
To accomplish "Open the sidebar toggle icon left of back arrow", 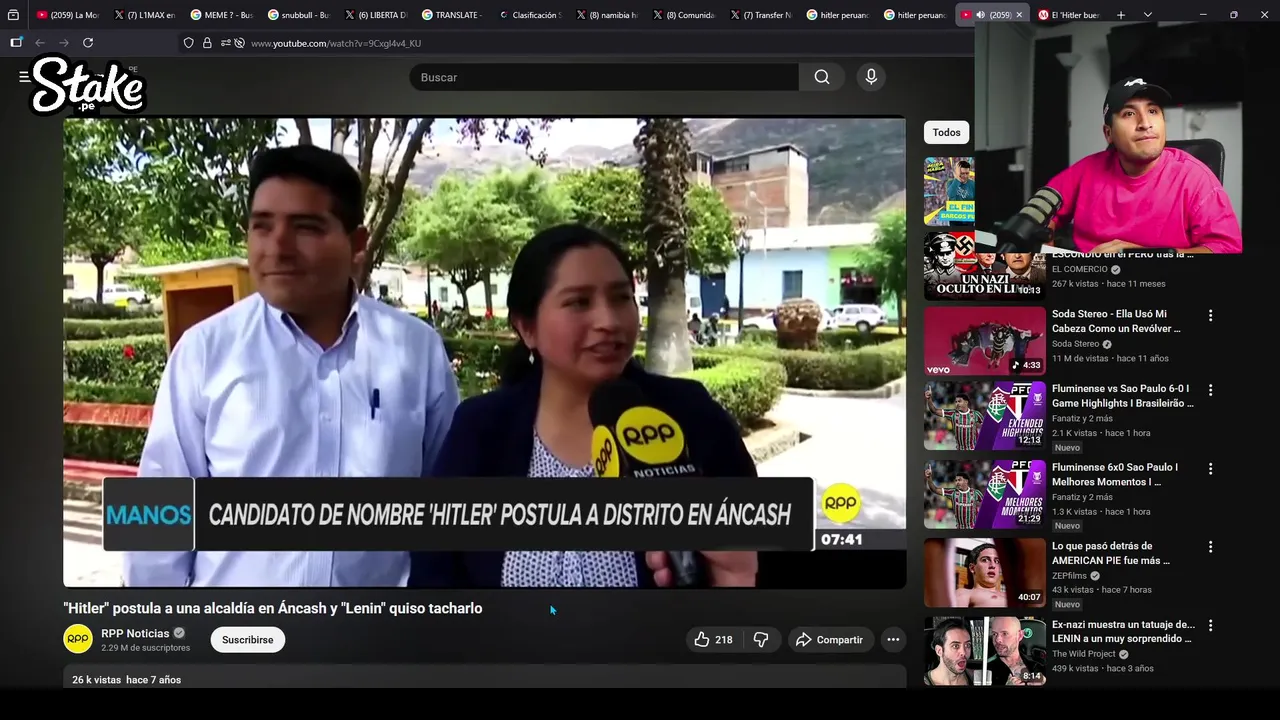I will click(x=16, y=43).
